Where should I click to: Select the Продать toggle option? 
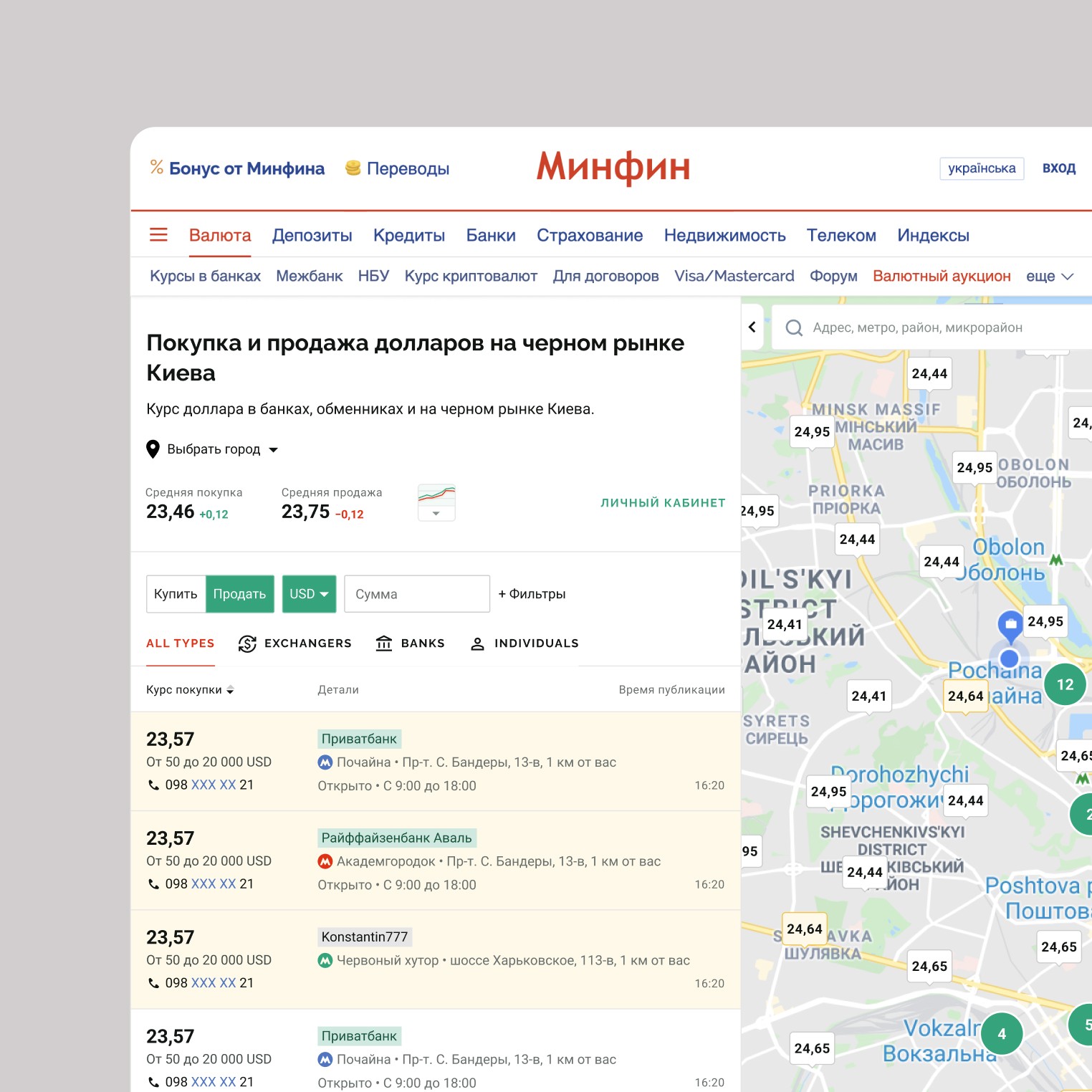click(x=239, y=594)
